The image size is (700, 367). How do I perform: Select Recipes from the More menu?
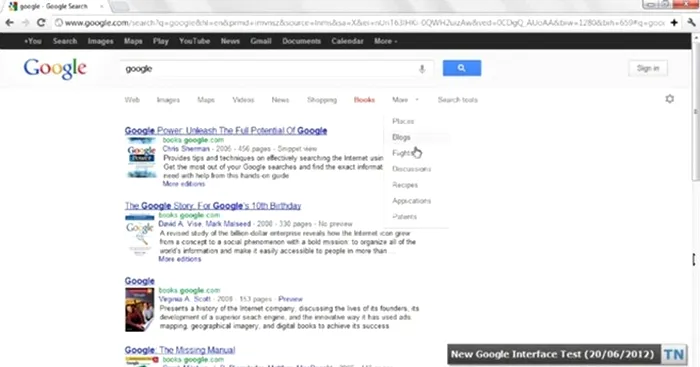(405, 185)
